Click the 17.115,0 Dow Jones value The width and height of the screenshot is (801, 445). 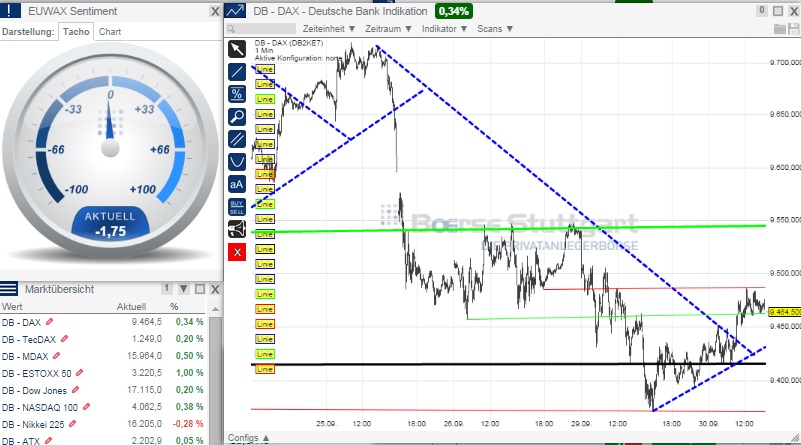[x=145, y=389]
